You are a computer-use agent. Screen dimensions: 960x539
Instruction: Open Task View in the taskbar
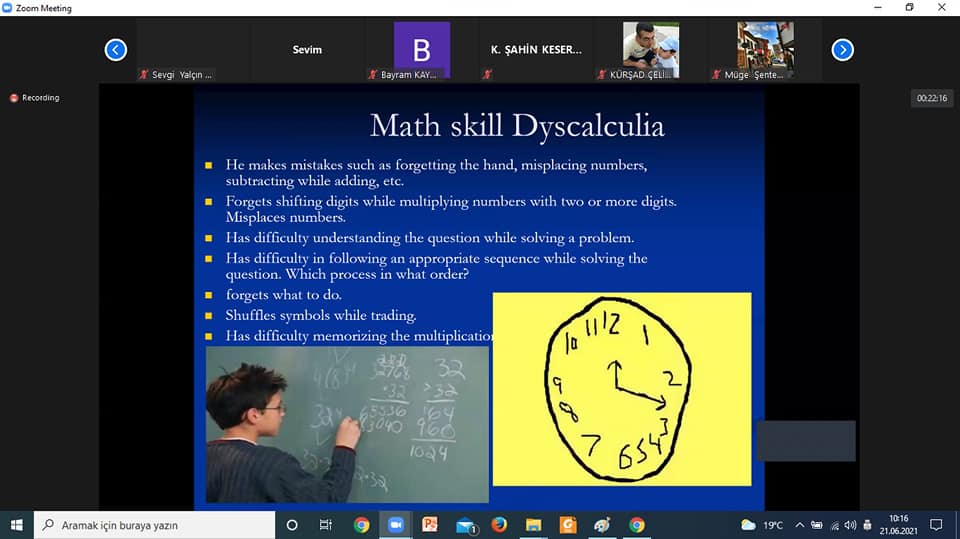coord(326,525)
